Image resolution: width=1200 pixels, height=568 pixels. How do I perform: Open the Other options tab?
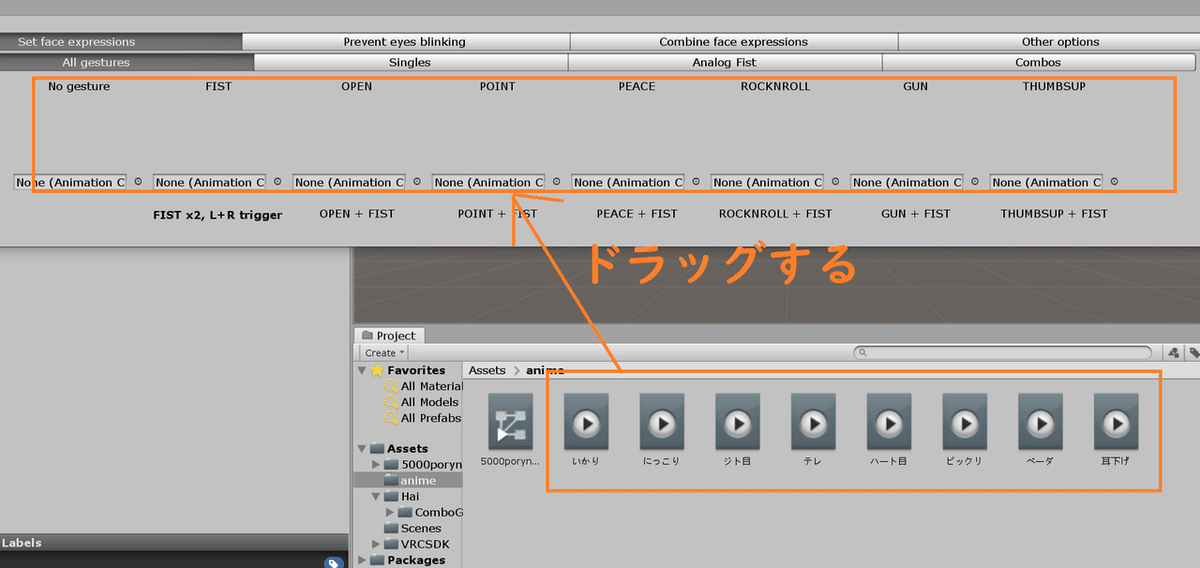pyautogui.click(x=1049, y=42)
